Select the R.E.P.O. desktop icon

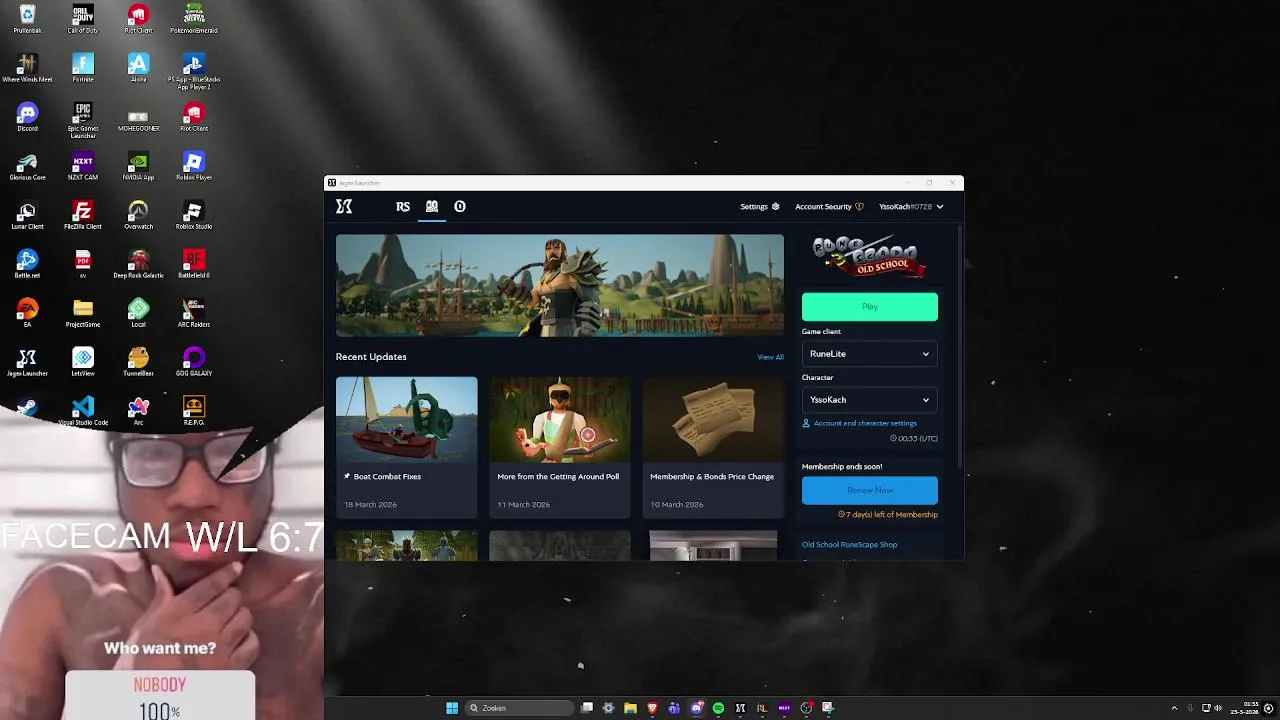(194, 411)
